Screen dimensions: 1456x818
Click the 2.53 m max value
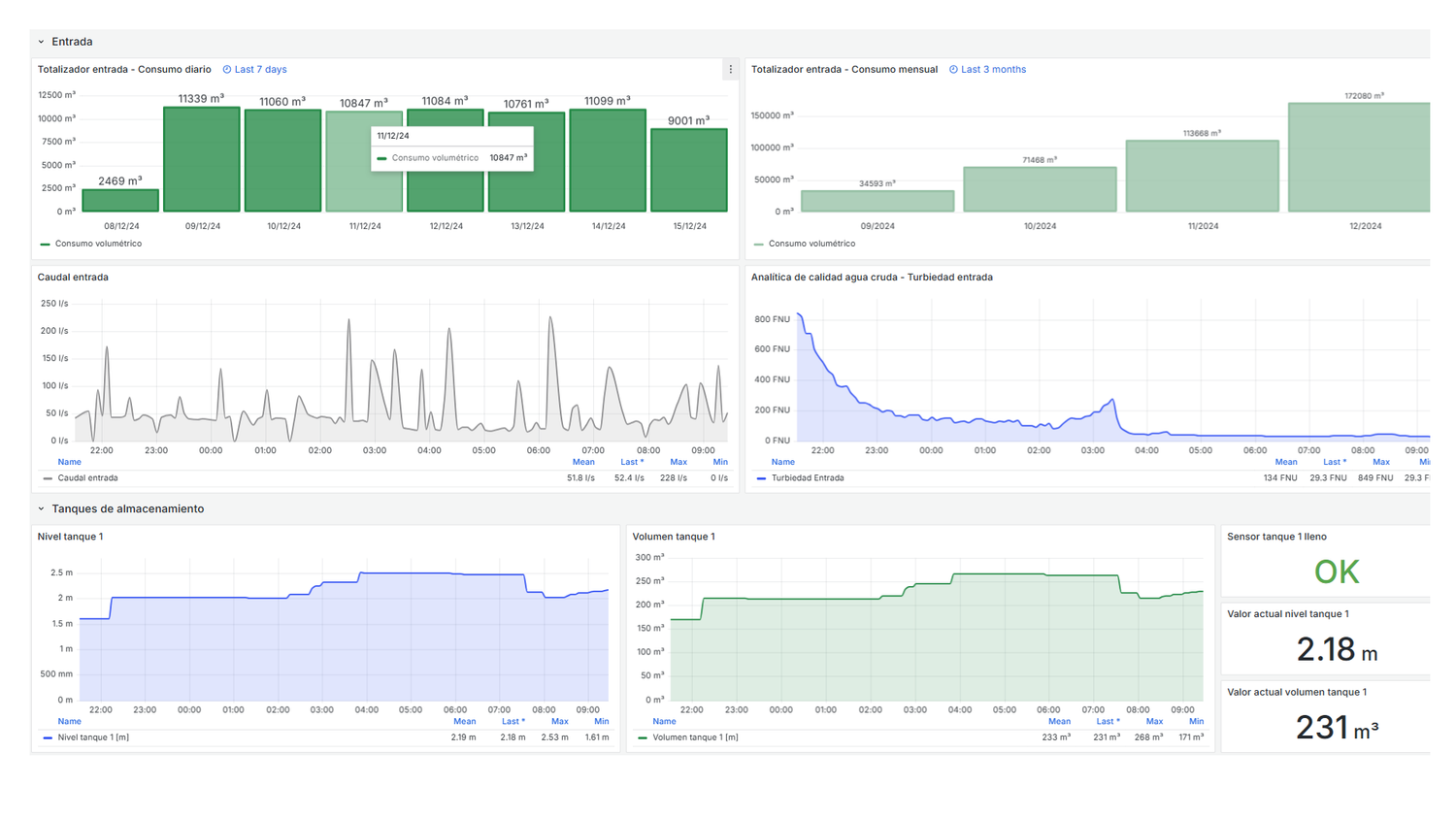pos(555,737)
